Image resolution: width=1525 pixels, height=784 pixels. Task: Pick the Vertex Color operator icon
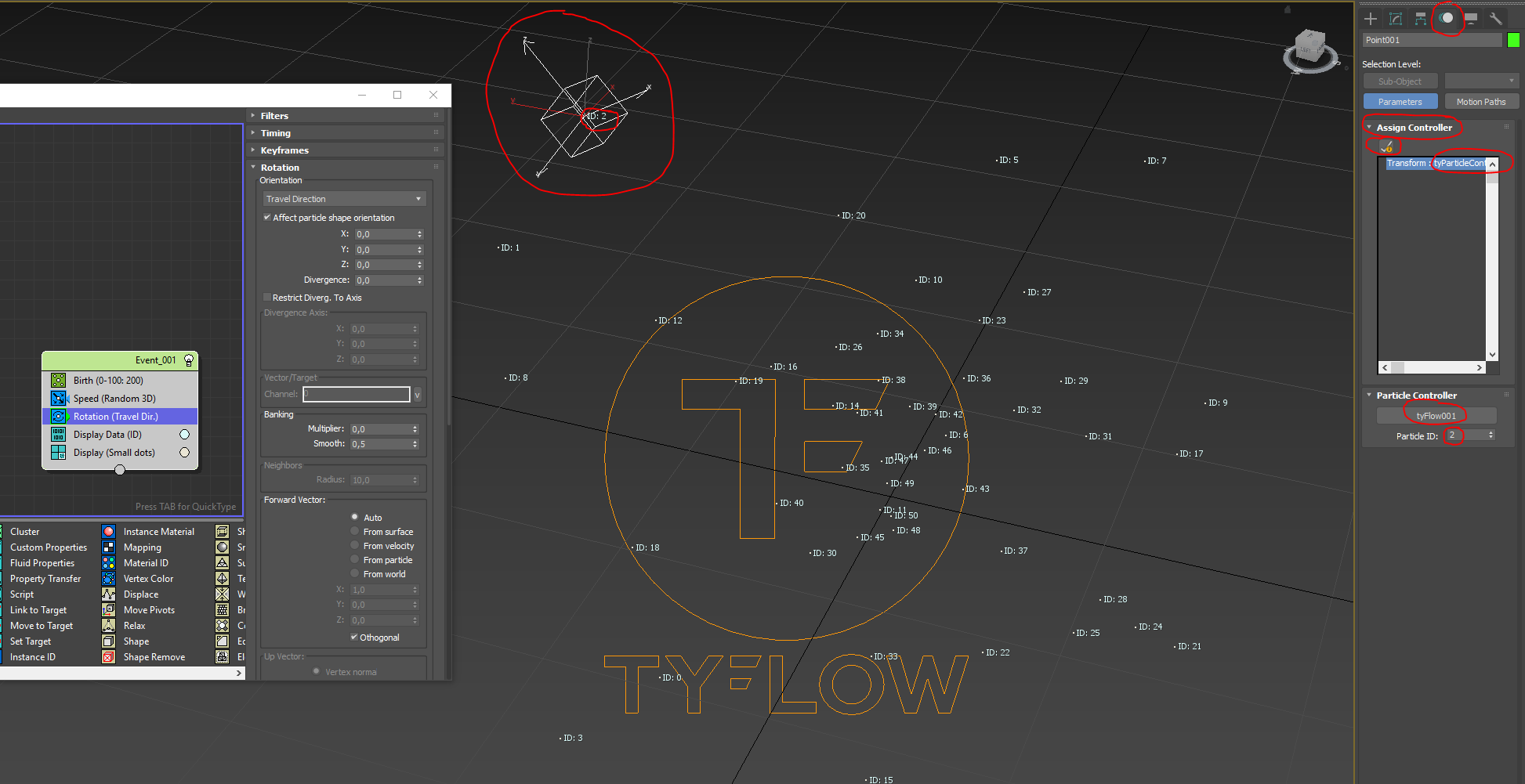pyautogui.click(x=109, y=579)
